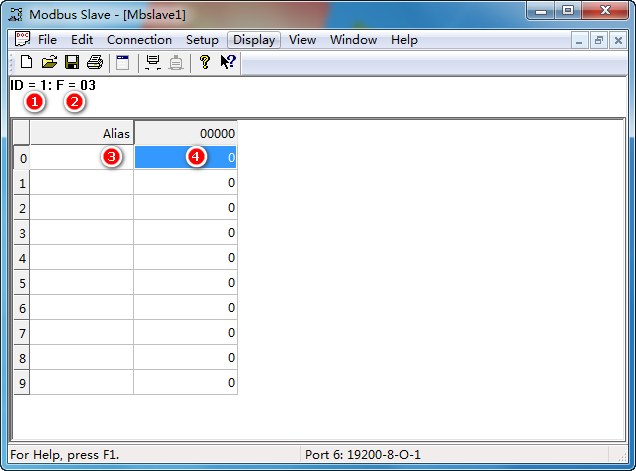
Task: Click the 00000 column header
Action: (x=185, y=133)
